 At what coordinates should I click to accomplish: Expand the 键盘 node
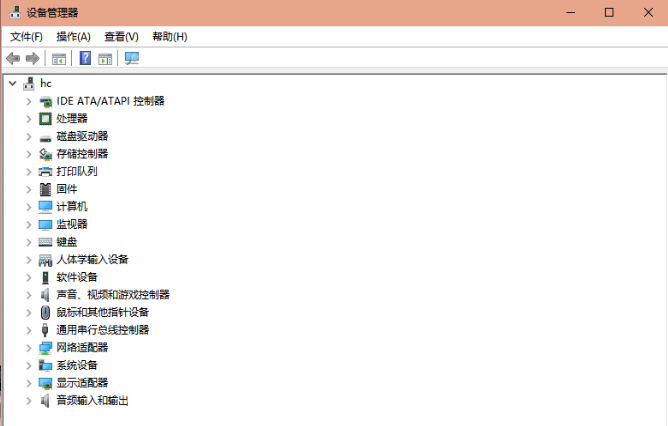(29, 242)
